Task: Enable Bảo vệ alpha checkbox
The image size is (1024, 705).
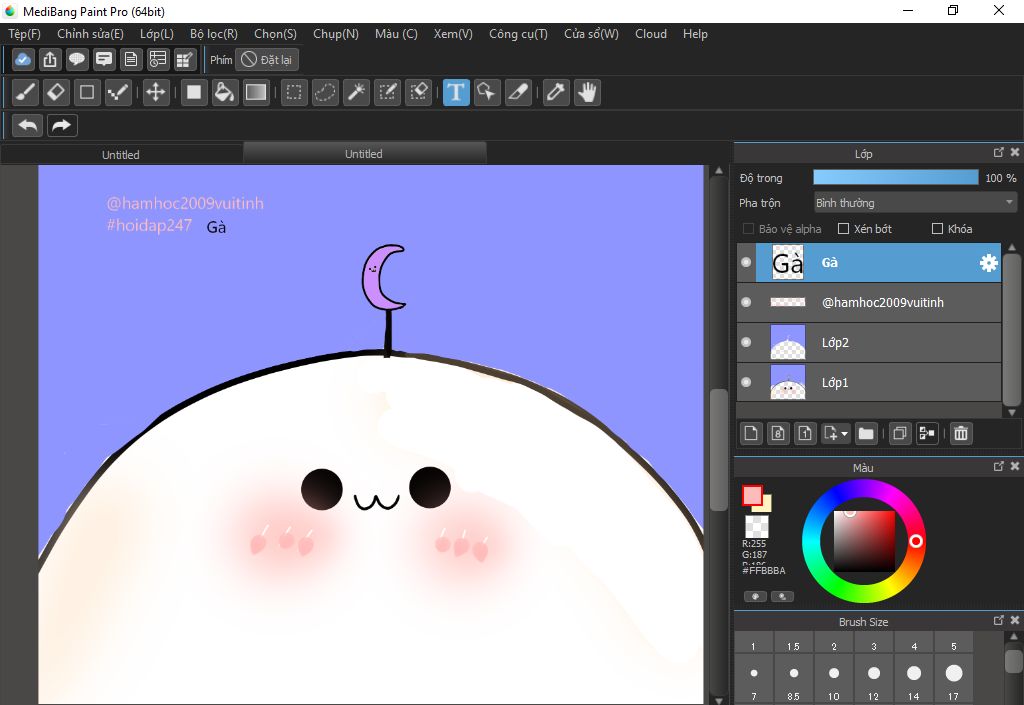Action: coord(748,228)
